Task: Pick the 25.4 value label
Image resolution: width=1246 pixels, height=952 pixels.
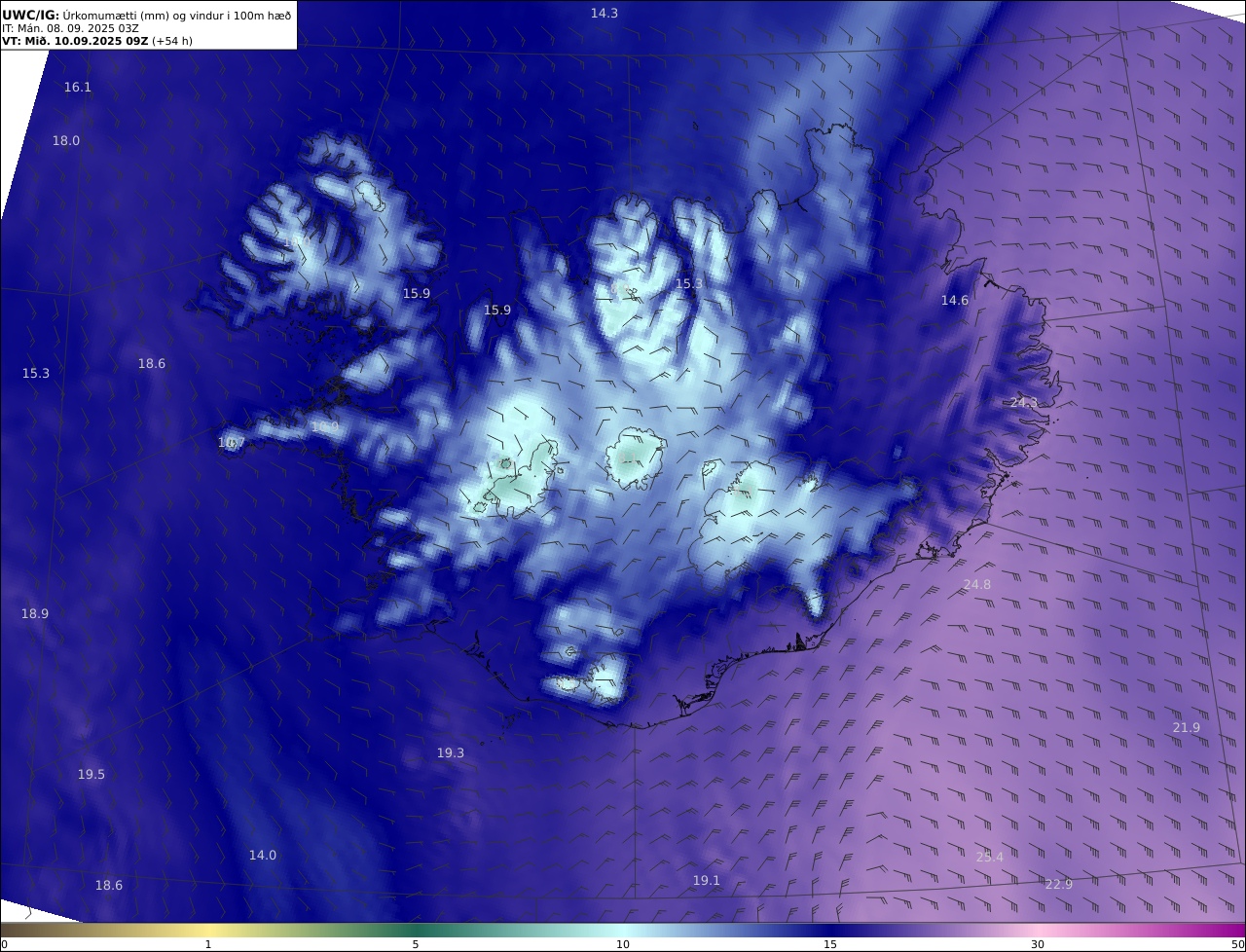Action: [990, 858]
